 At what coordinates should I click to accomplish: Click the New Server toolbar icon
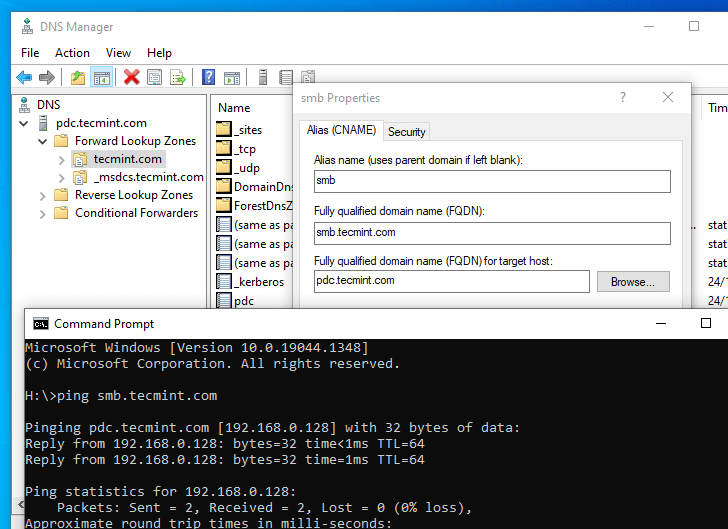[262, 77]
